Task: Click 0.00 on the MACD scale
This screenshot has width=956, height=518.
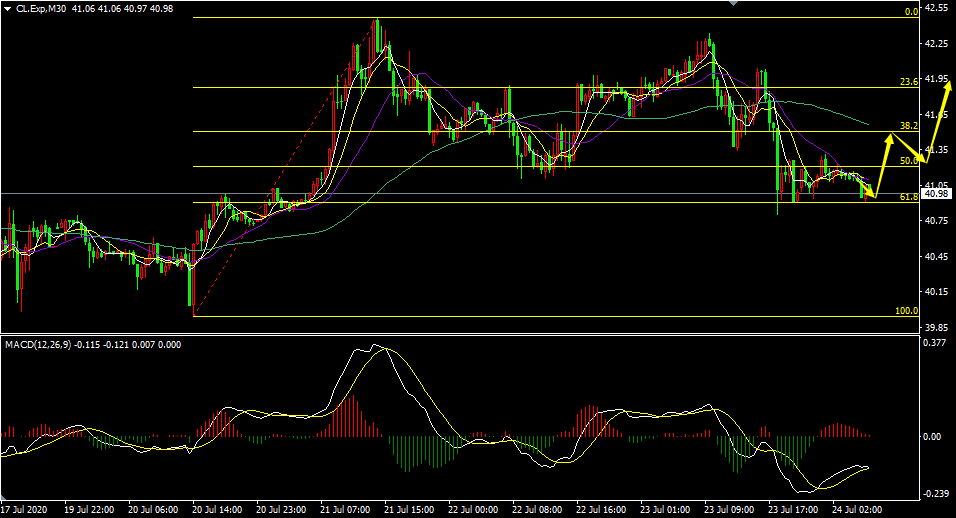Action: click(x=934, y=436)
